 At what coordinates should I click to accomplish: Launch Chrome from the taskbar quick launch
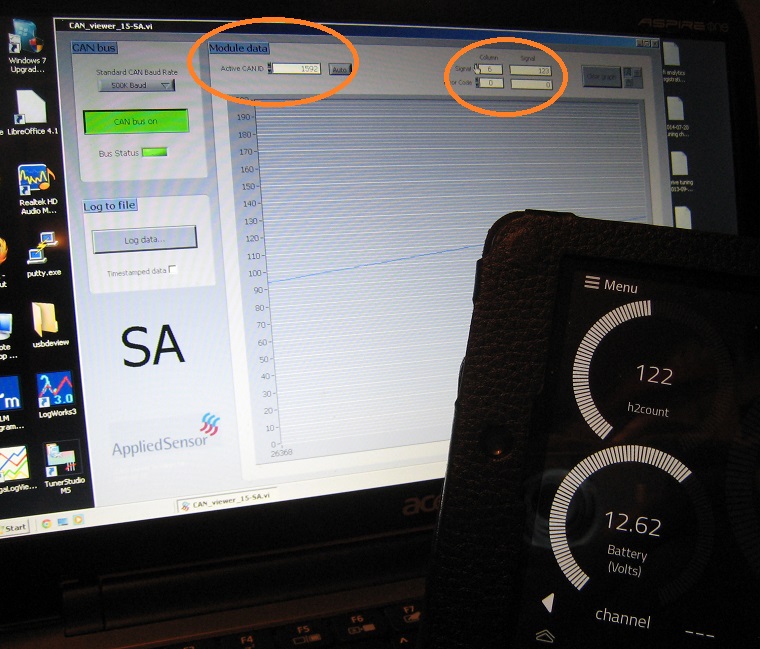click(x=47, y=523)
